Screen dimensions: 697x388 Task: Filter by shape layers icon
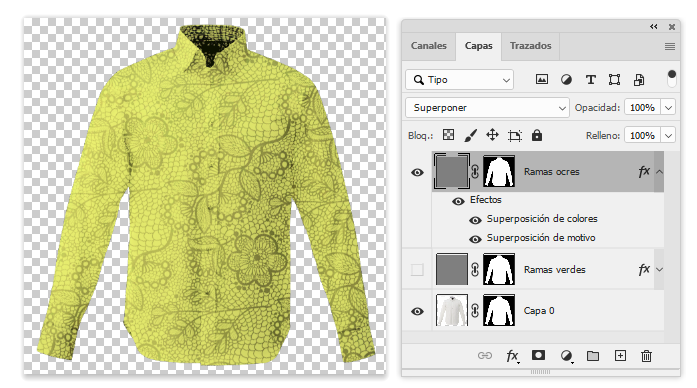(x=614, y=80)
